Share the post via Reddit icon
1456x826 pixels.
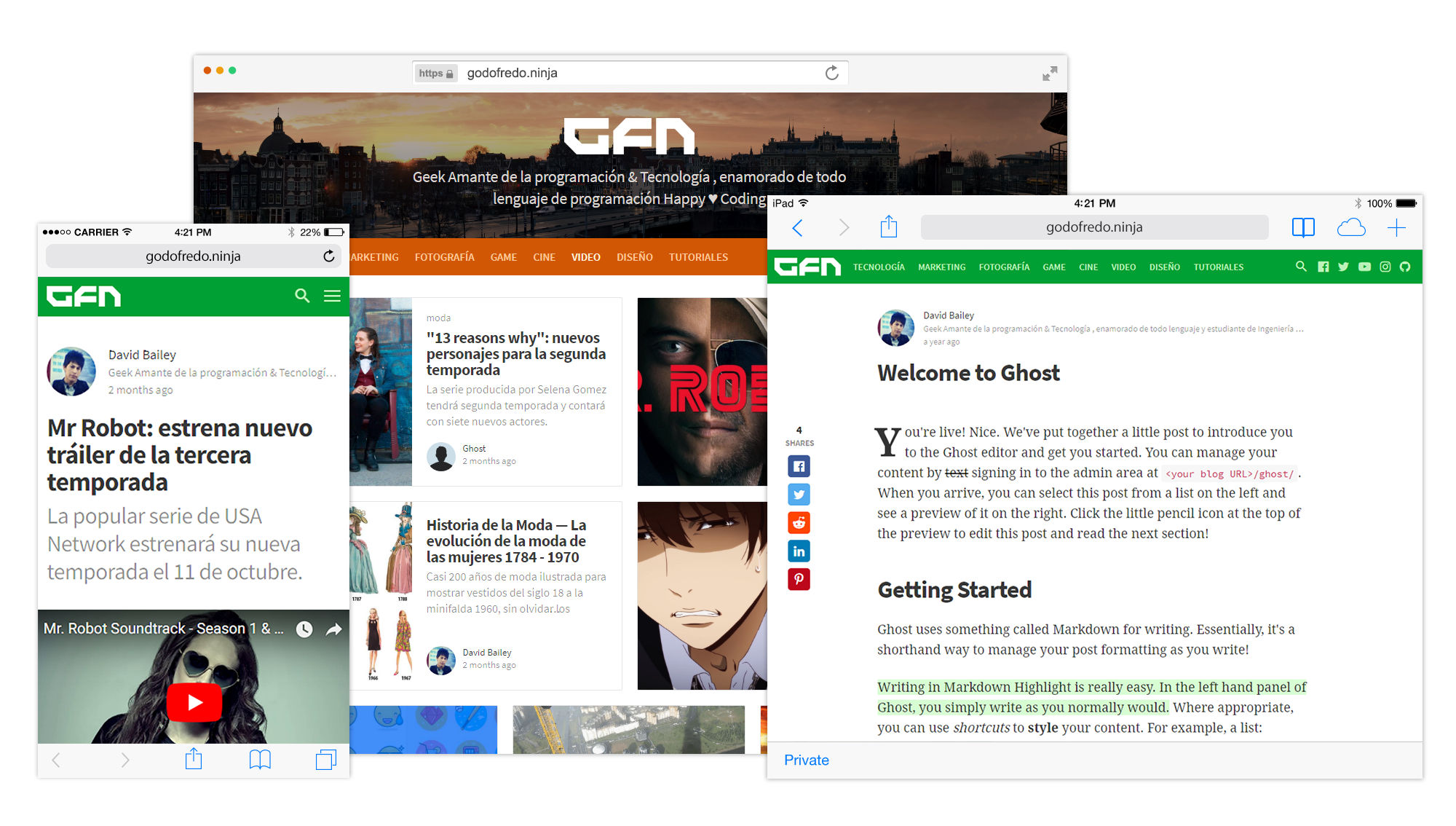point(799,523)
